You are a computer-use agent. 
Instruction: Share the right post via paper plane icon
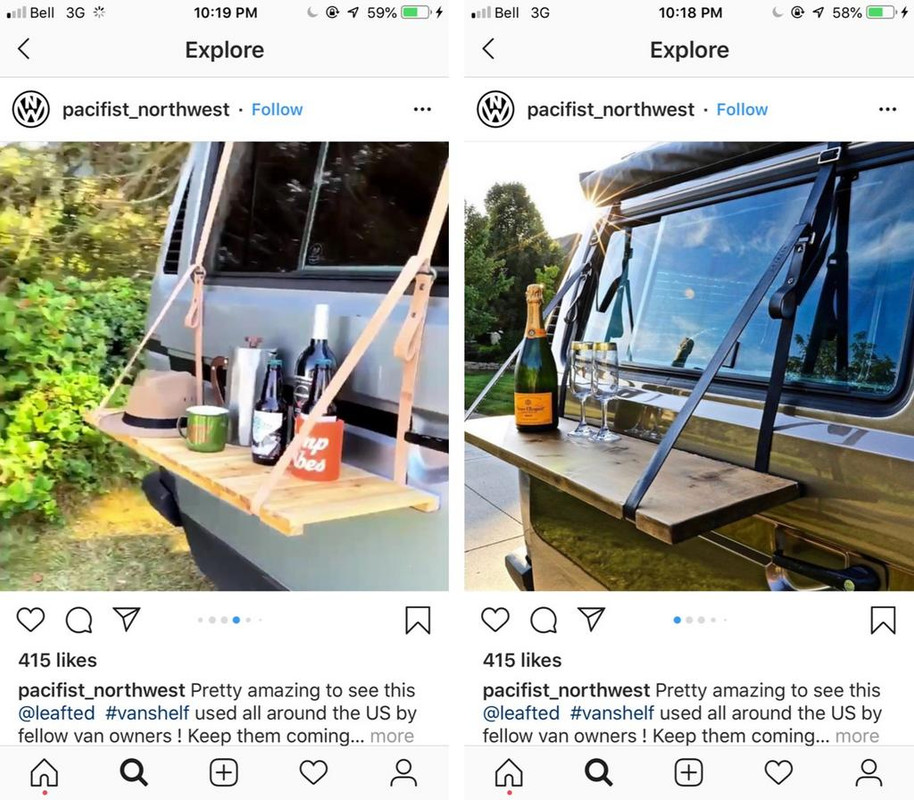[591, 619]
